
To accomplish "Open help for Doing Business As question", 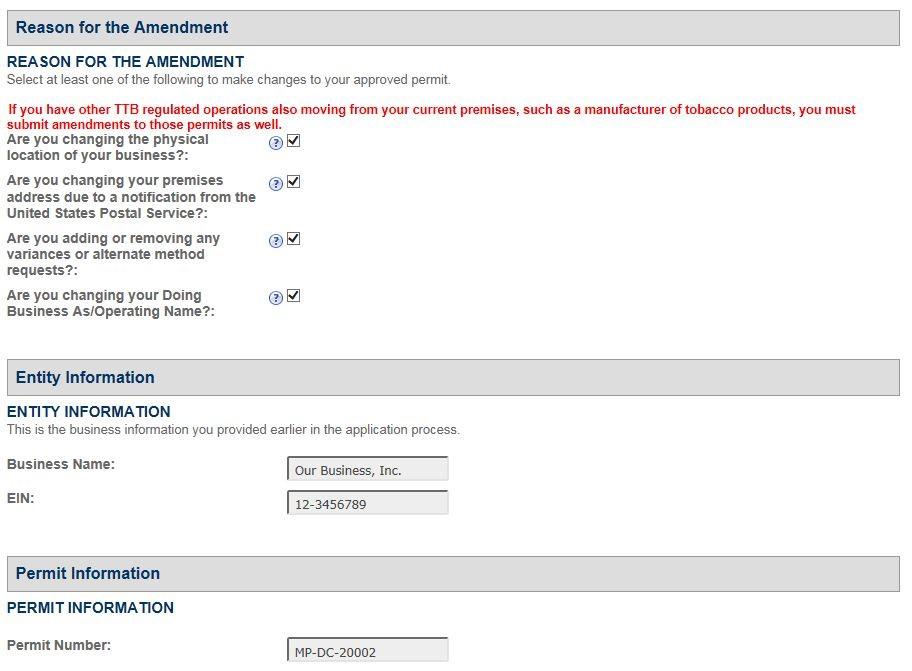I will click(276, 298).
